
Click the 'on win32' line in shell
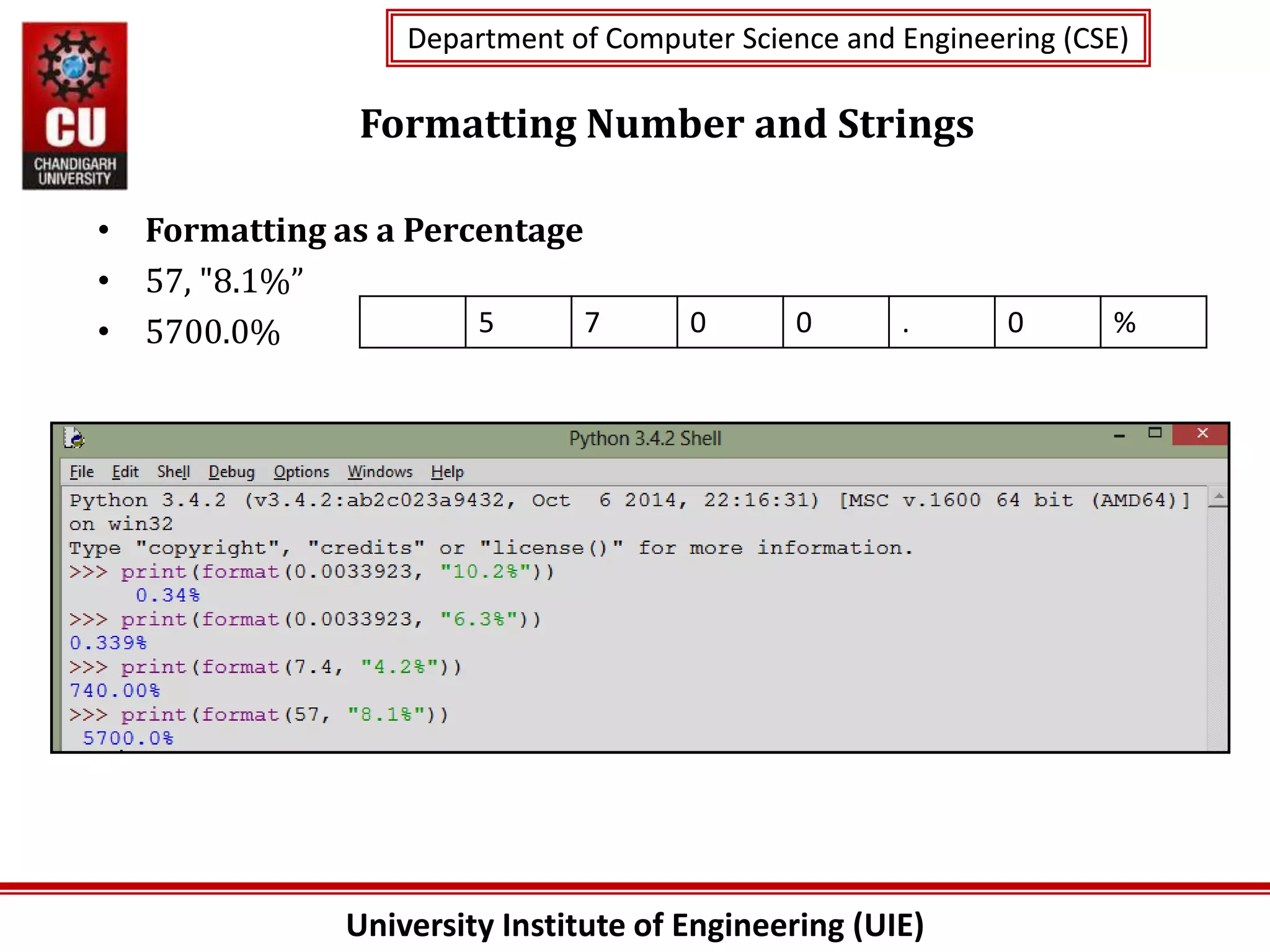(121, 524)
